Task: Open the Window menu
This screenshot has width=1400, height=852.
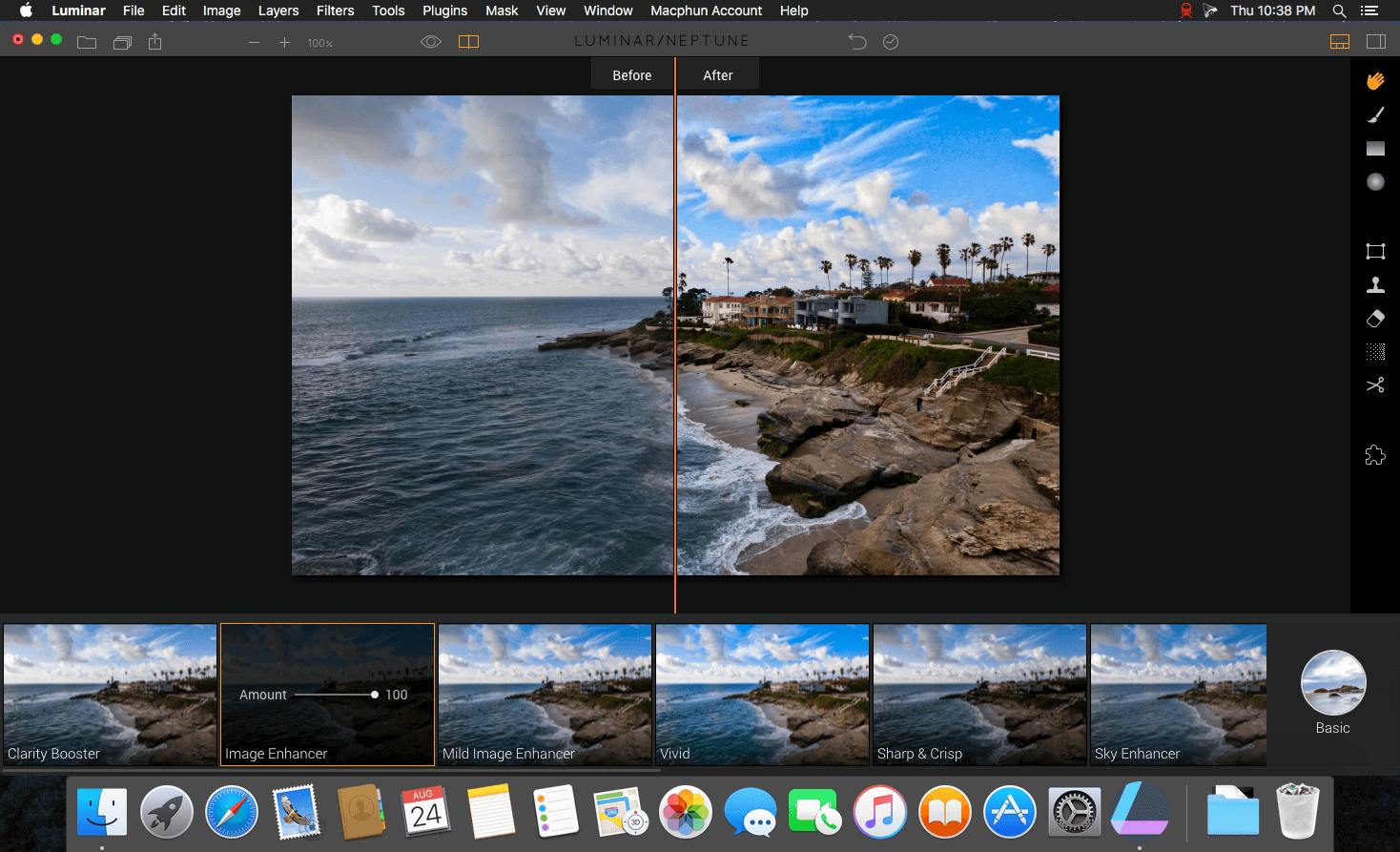Action: click(608, 10)
